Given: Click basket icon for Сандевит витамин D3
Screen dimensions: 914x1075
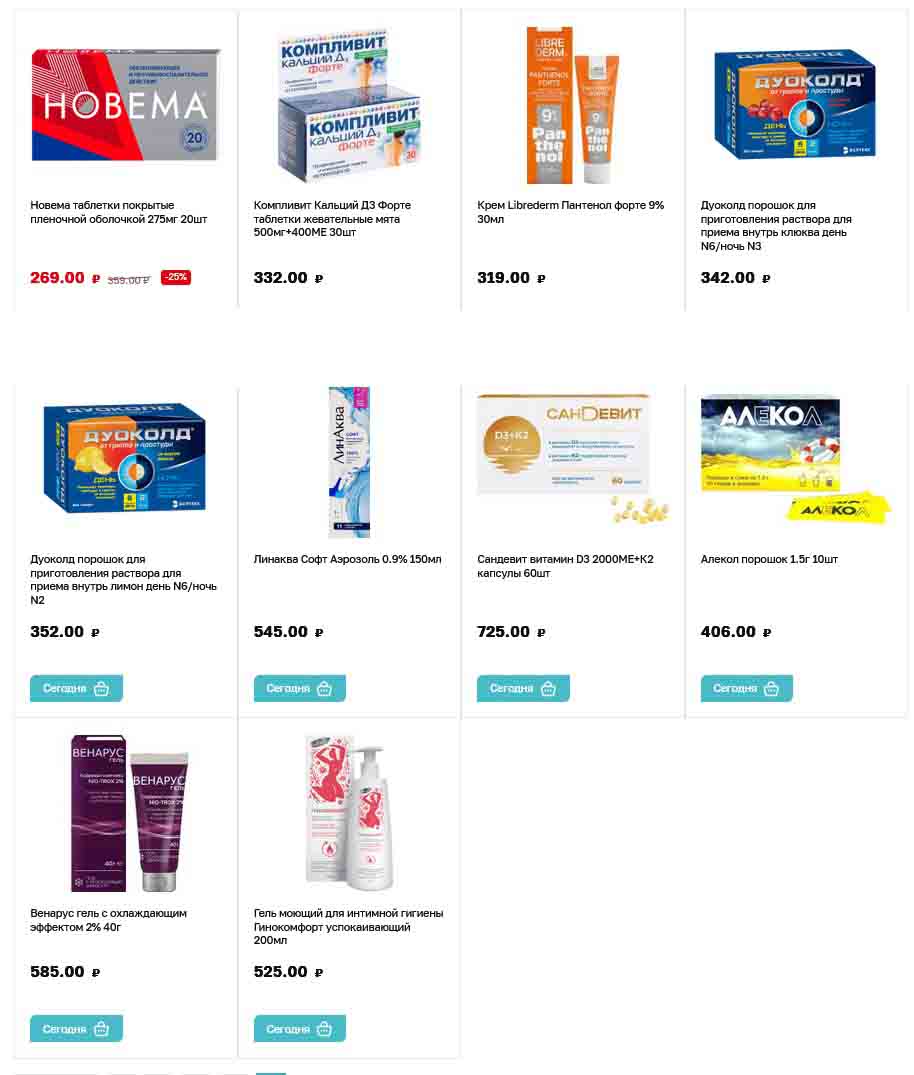Looking at the screenshot, I should coord(548,688).
